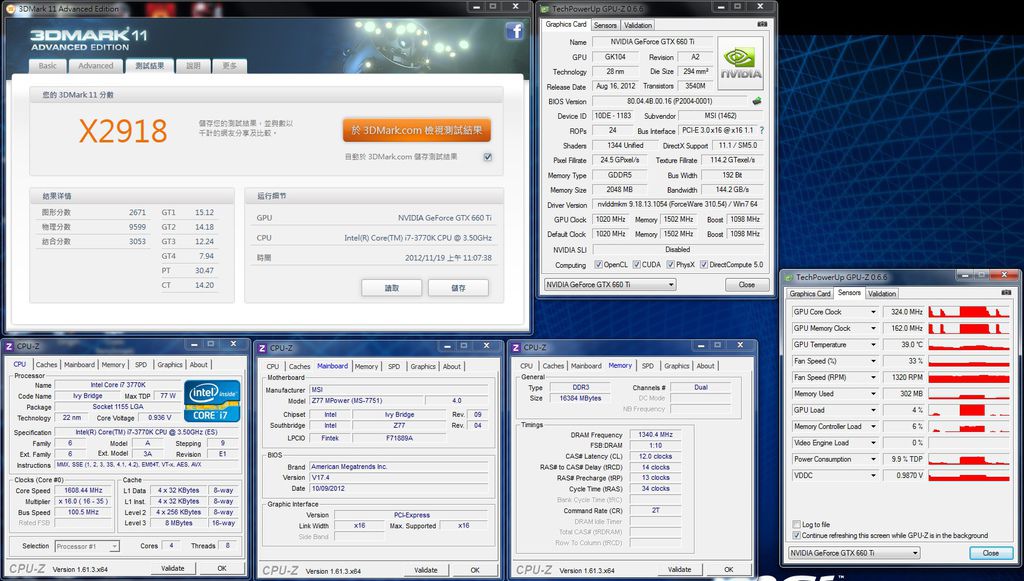This screenshot has width=1024, height=581.
Task: Click the 3DMark 11 title bar app icon
Action: click(10, 8)
